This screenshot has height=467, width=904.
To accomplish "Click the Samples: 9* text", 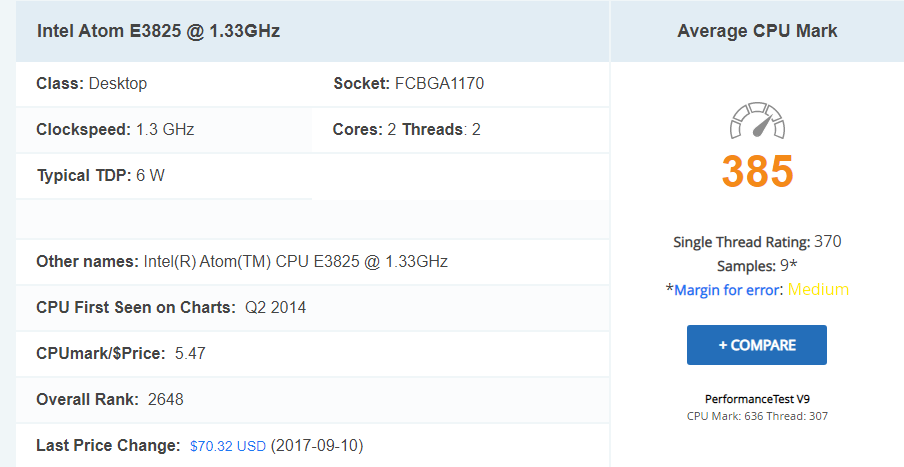I will click(x=756, y=265).
